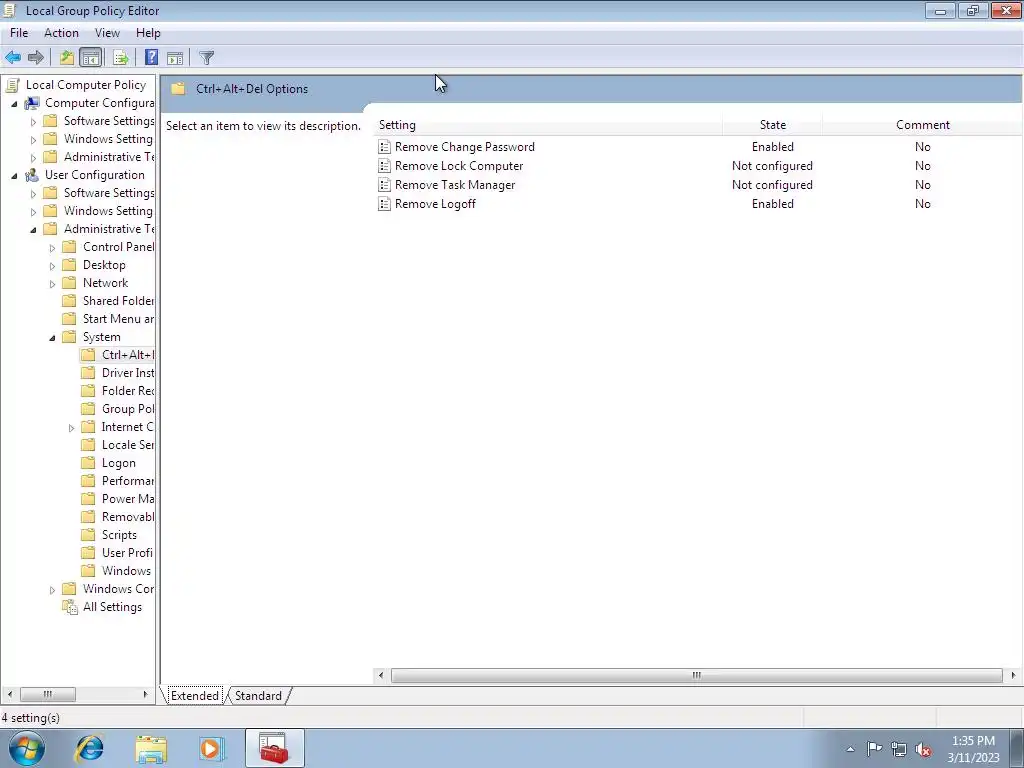Select the Remove Change Password policy icon
Viewport: 1024px width, 768px height.
click(x=385, y=147)
